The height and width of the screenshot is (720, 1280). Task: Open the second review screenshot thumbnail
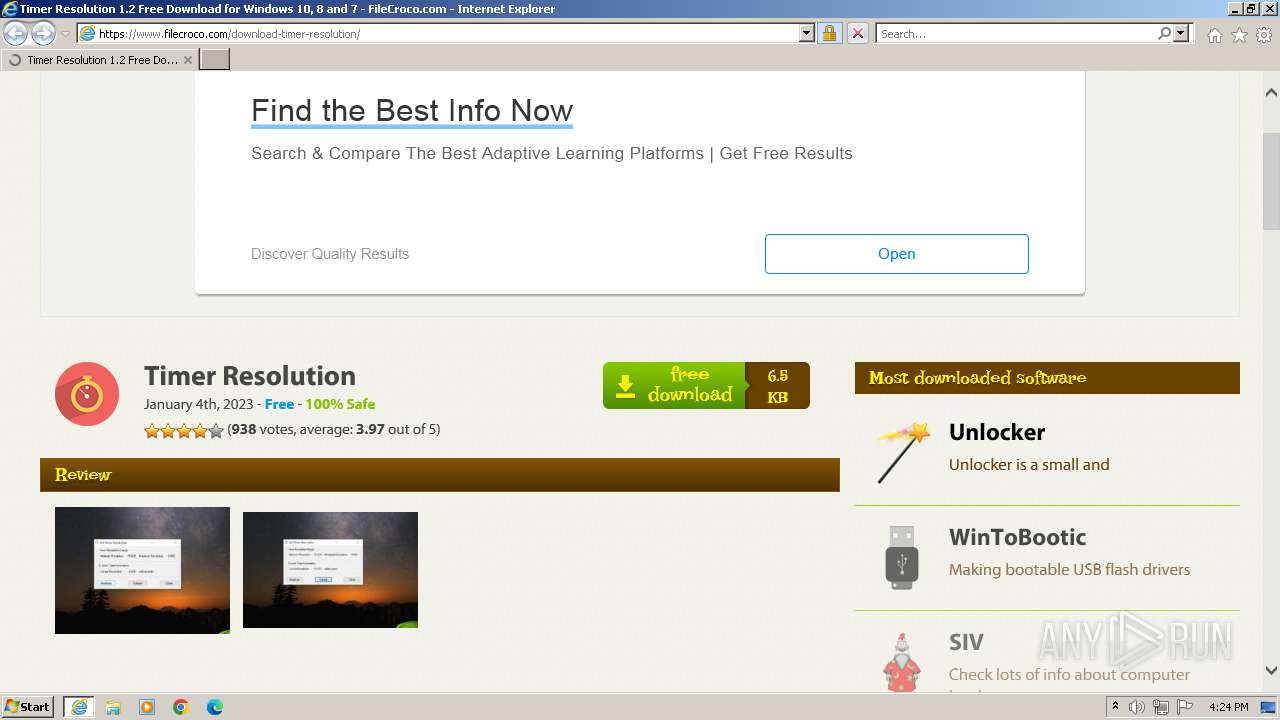[330, 570]
